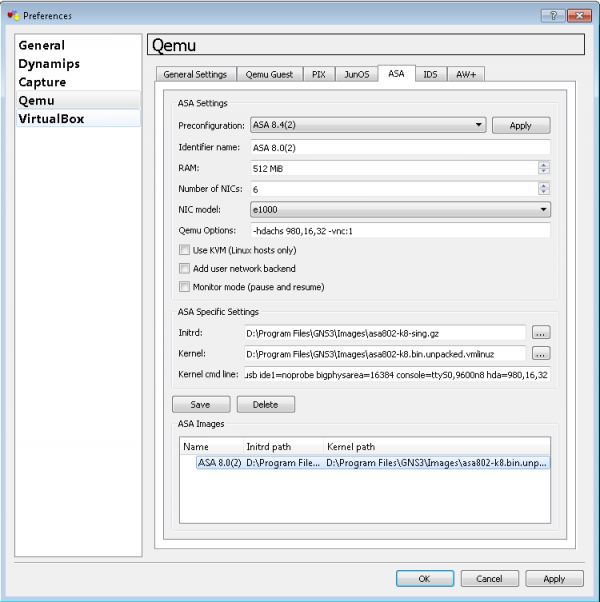Open the Preconfiguration dropdown
Viewport: 600px width, 602px height.
point(368,125)
